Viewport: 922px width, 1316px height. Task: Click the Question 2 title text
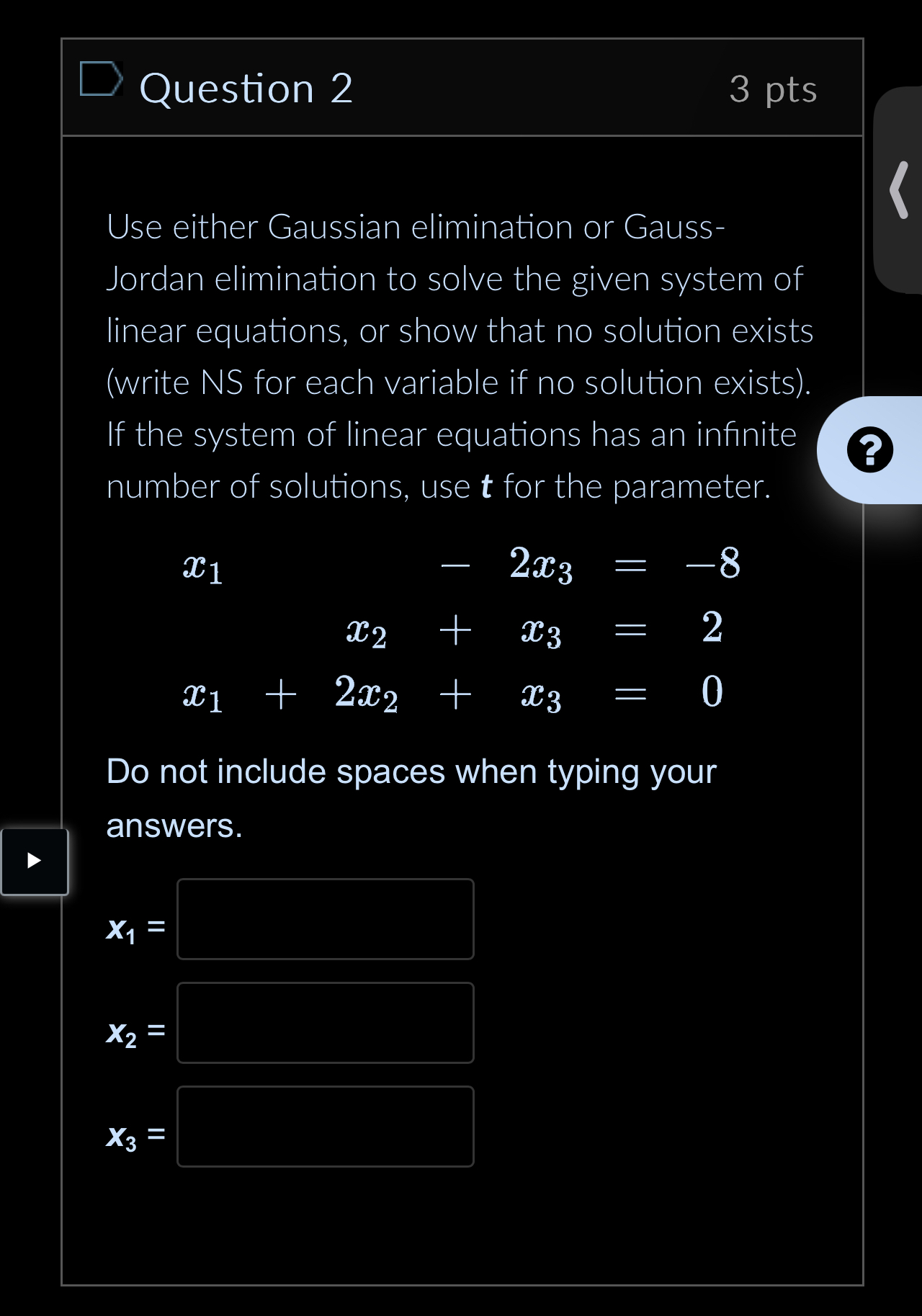point(246,88)
